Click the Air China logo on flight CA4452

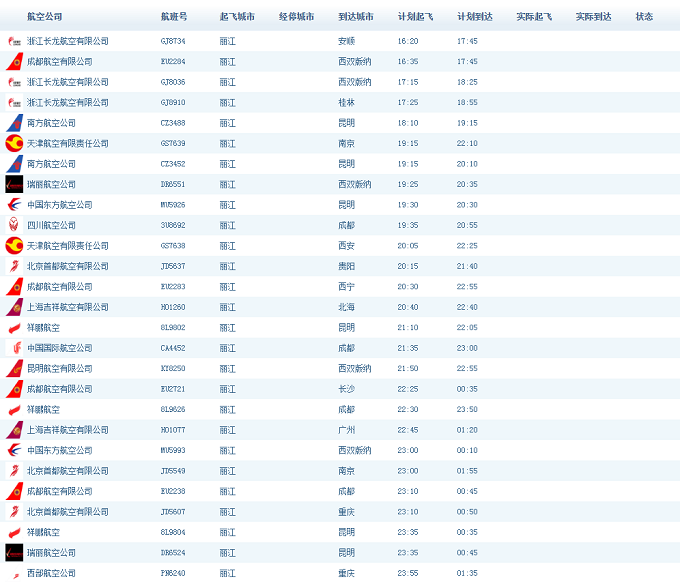point(14,348)
